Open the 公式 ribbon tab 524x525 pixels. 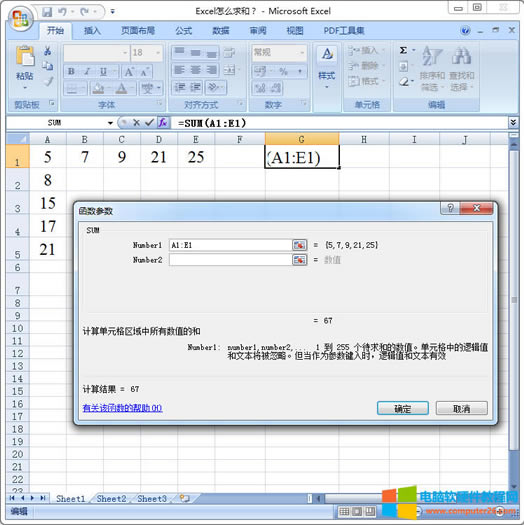click(x=183, y=31)
